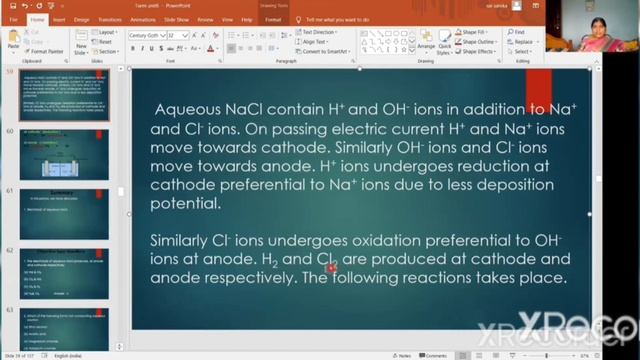The image size is (640, 360).
Task: Click the Redo icon in title bar
Action: point(39,6)
